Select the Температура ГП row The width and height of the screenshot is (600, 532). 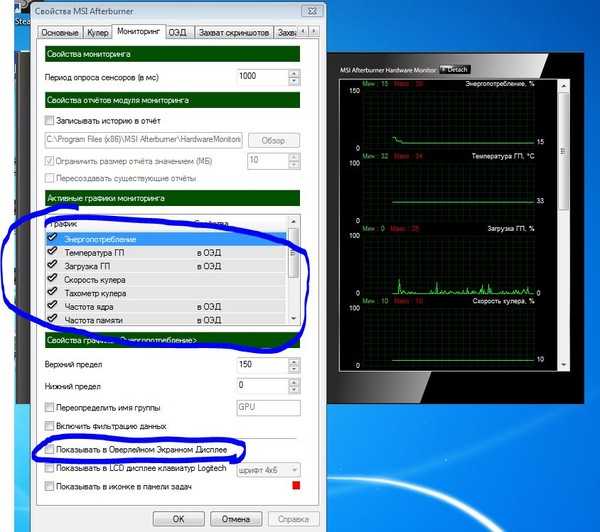coord(166,252)
